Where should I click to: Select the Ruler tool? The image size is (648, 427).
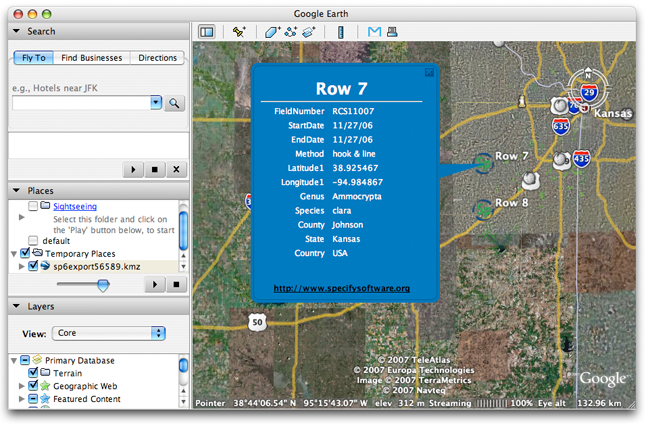(341, 32)
